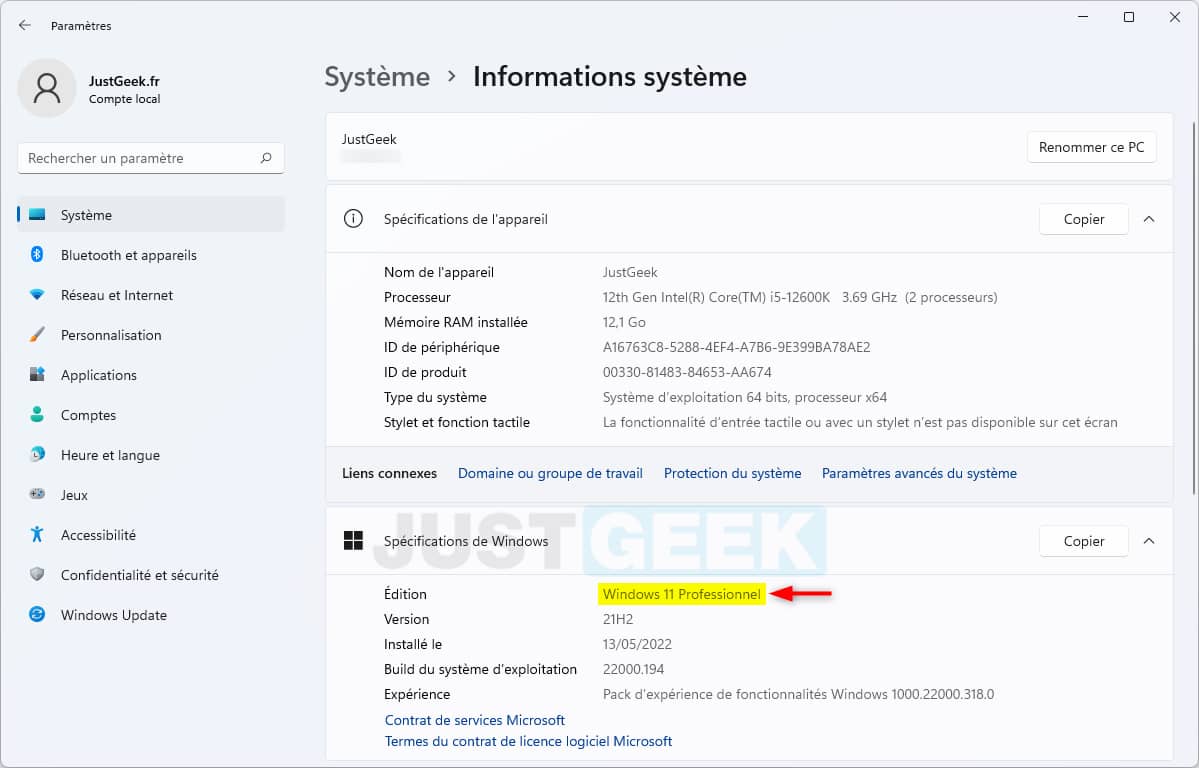
Task: Click the user avatar icon
Action: coord(47,88)
